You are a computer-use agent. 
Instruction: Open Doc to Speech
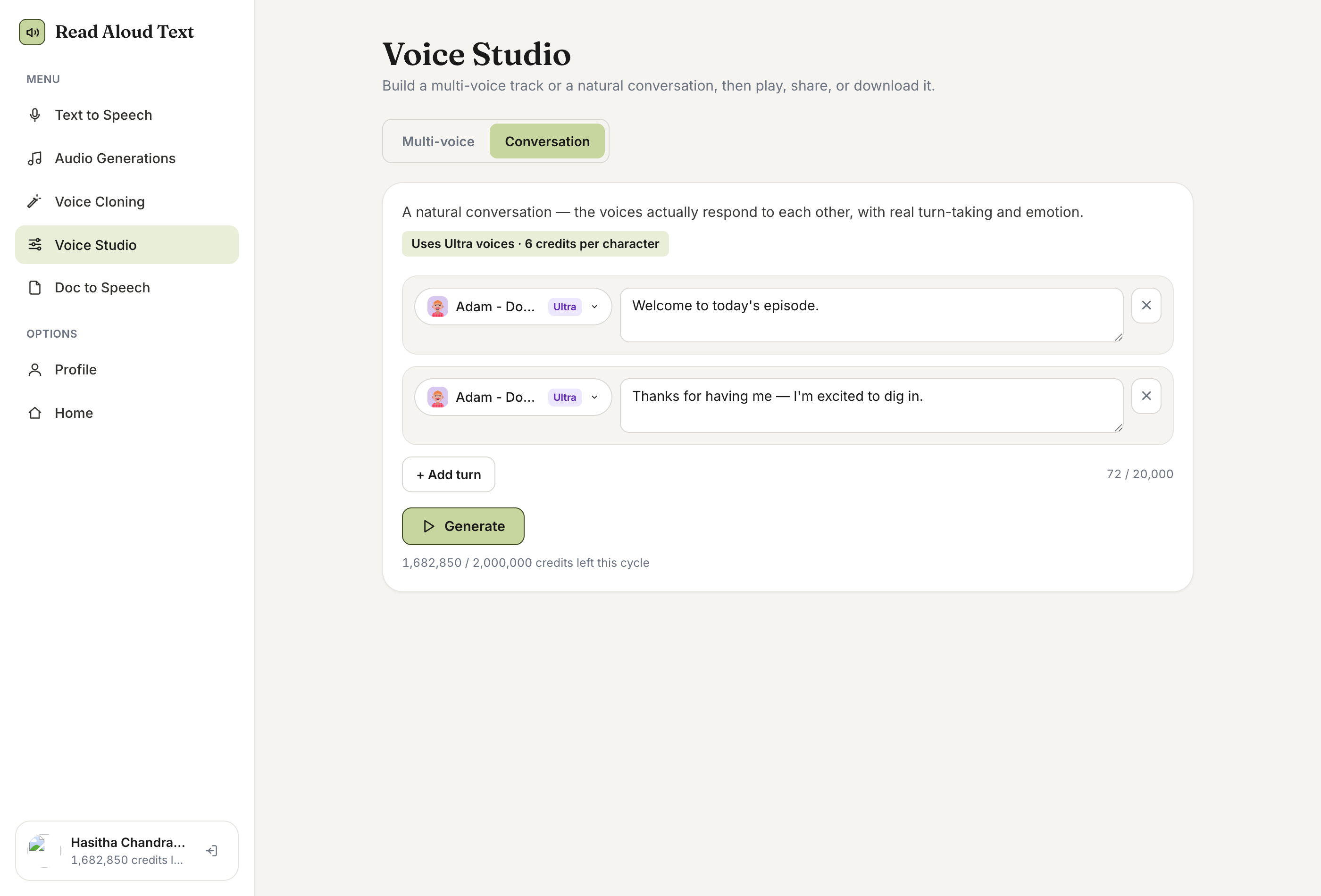point(127,288)
